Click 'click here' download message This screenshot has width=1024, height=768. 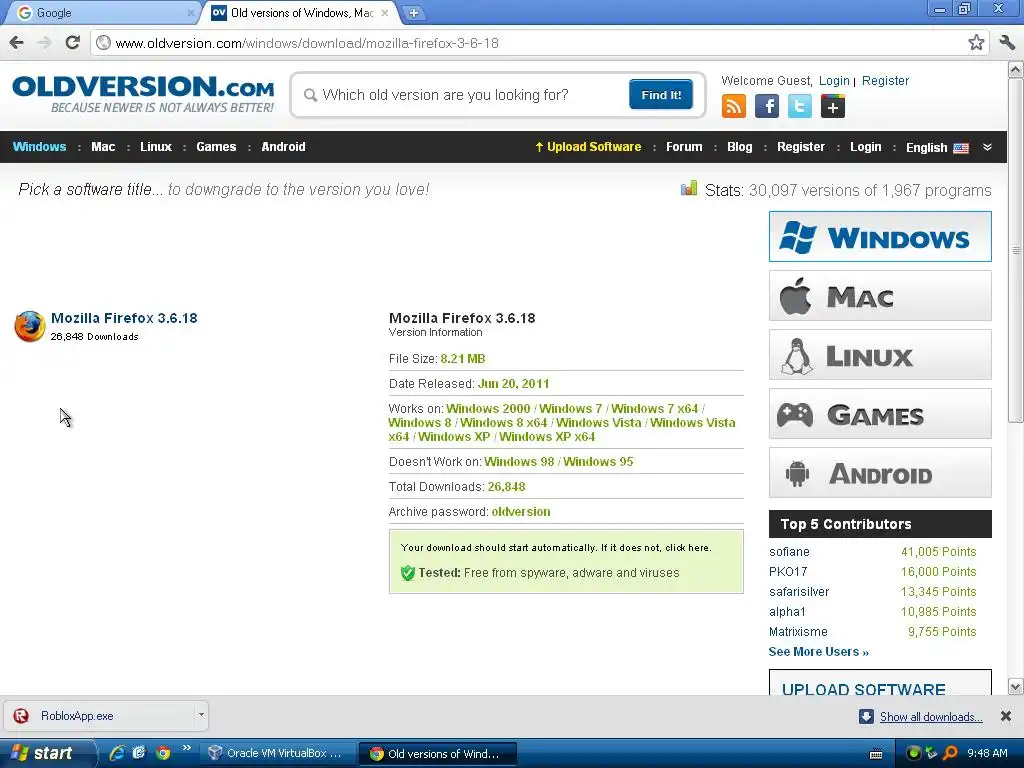click(686, 548)
